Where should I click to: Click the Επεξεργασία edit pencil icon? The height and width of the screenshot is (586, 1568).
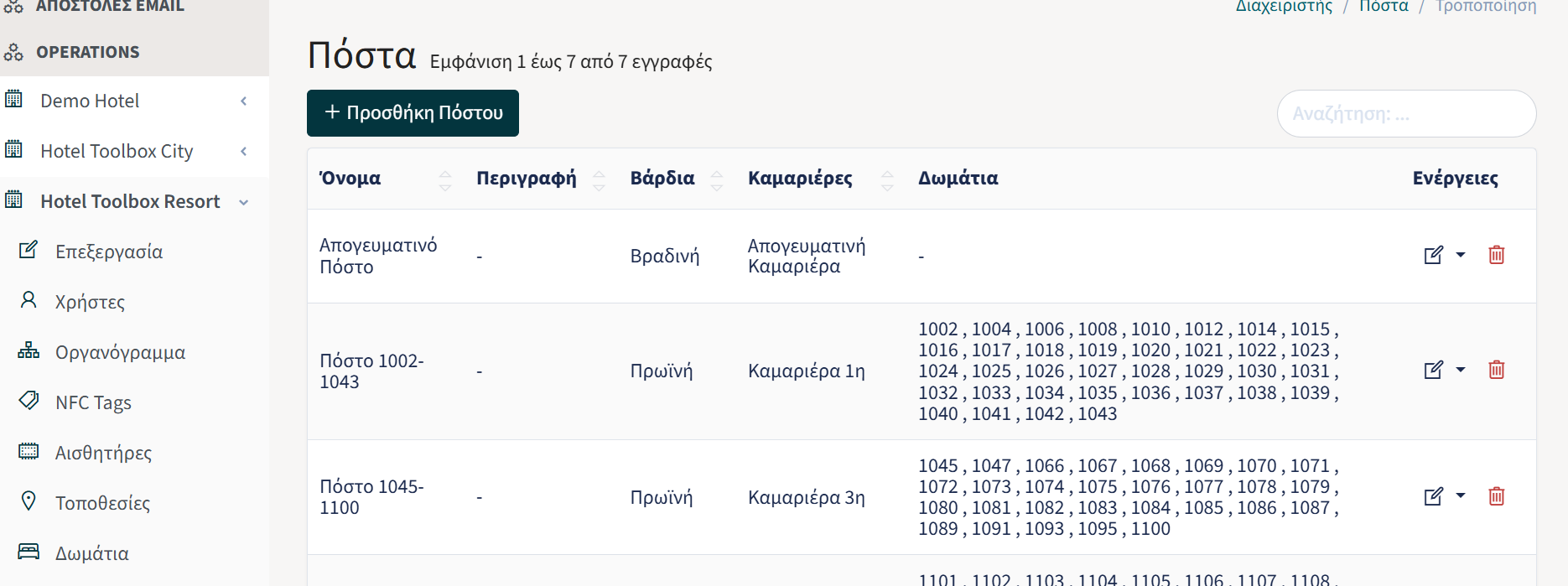(29, 250)
